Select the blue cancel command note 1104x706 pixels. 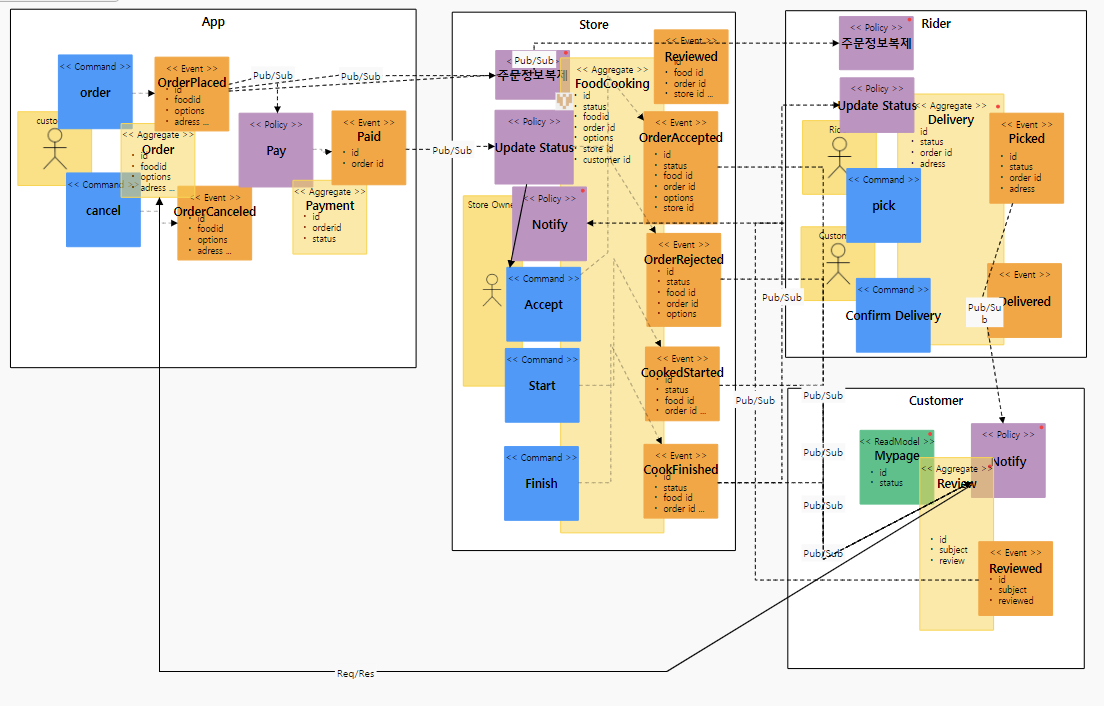tap(103, 210)
